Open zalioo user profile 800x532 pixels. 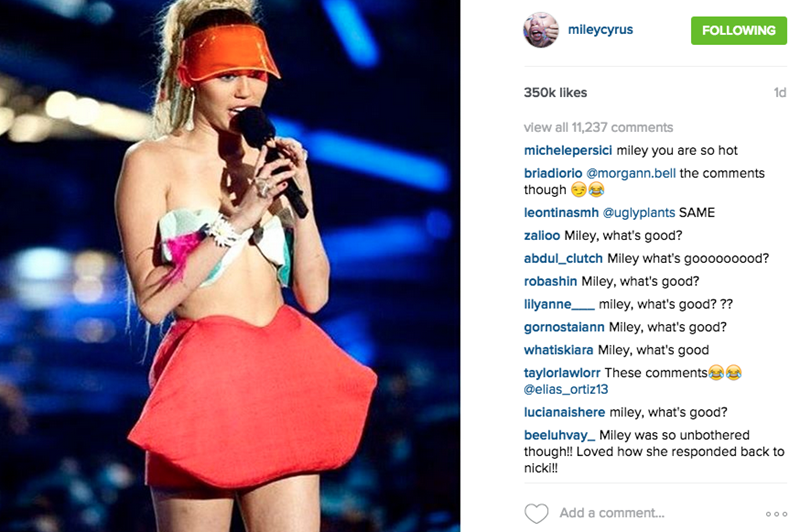point(542,236)
